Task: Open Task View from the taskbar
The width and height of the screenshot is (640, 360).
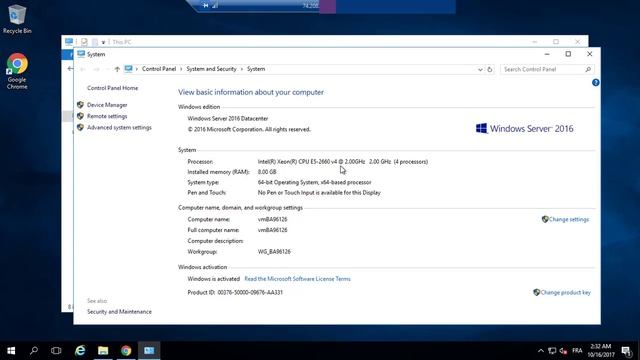Action: (56, 351)
